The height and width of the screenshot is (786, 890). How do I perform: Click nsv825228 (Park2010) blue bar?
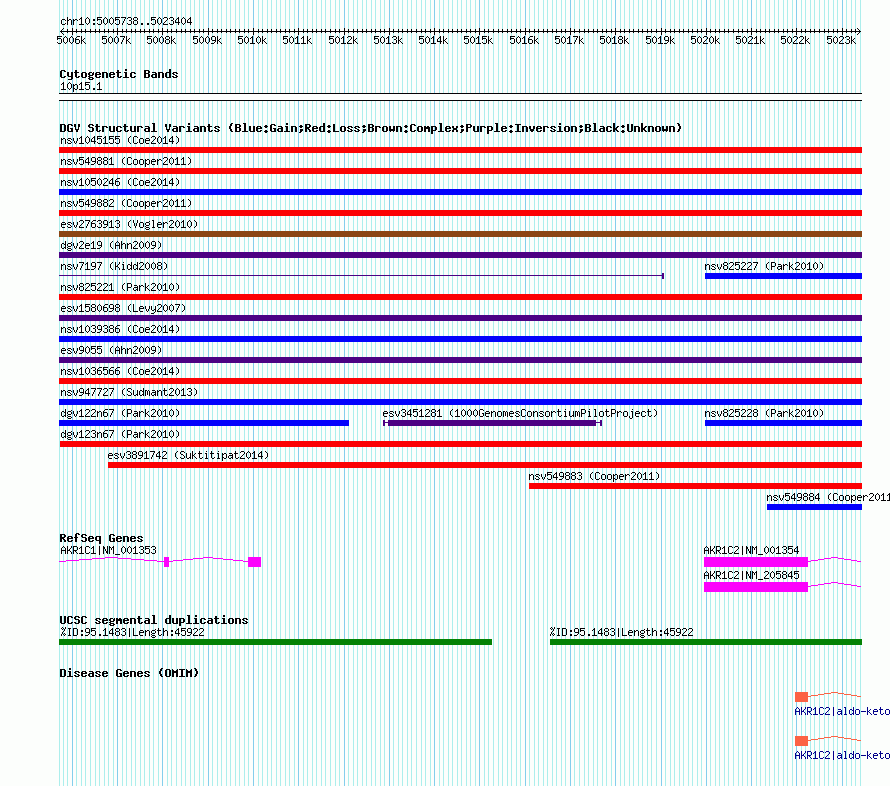[783, 423]
